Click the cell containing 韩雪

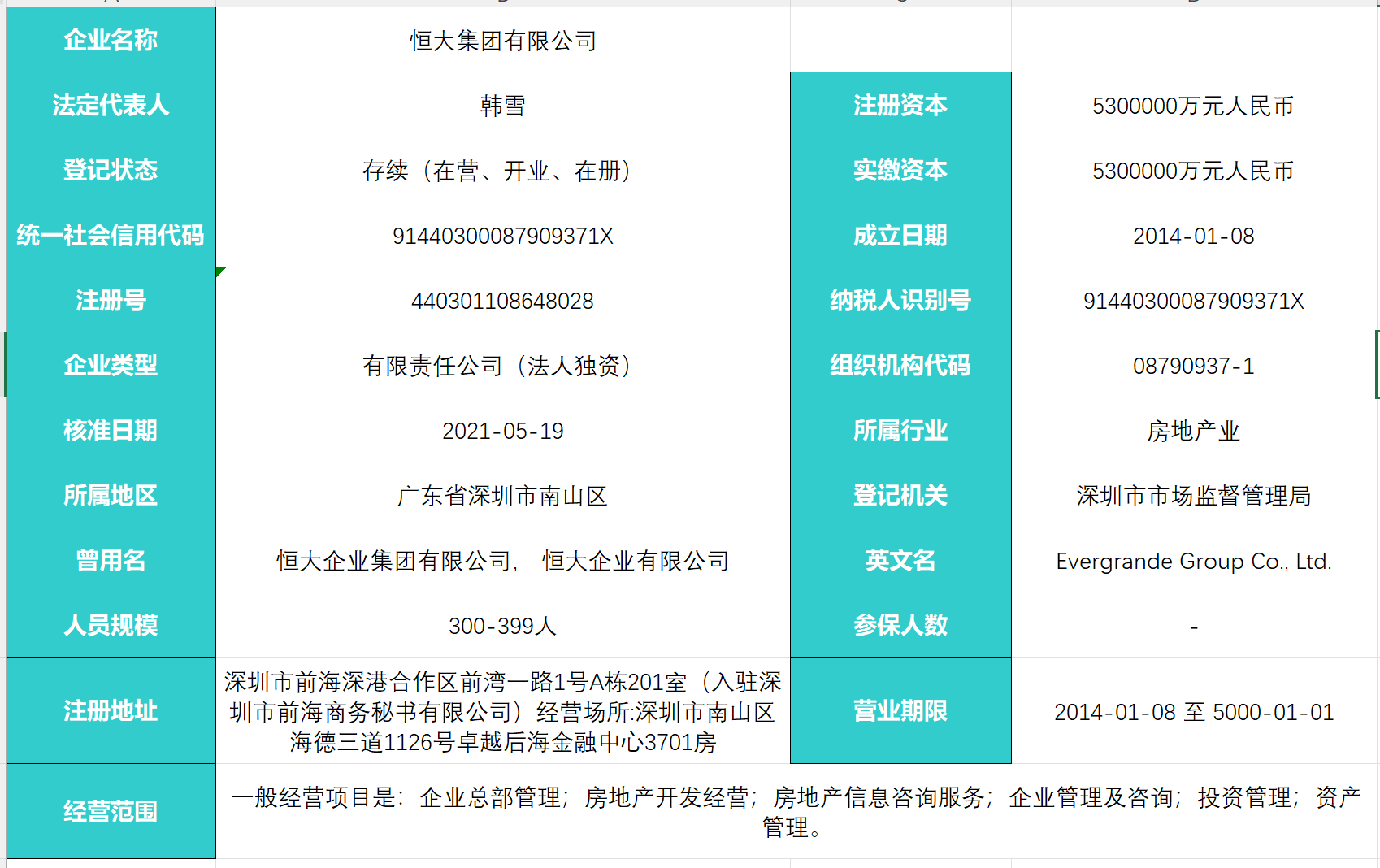point(503,105)
